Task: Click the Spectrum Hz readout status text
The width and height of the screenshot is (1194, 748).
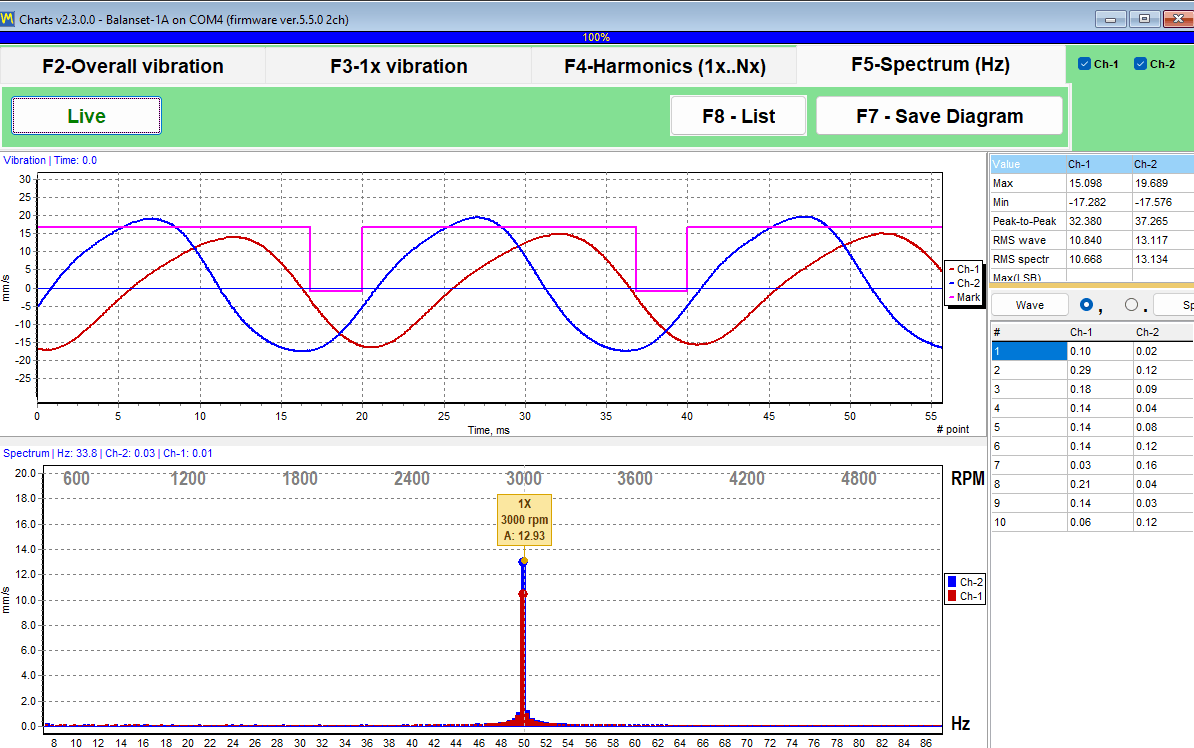Action: pos(107,453)
